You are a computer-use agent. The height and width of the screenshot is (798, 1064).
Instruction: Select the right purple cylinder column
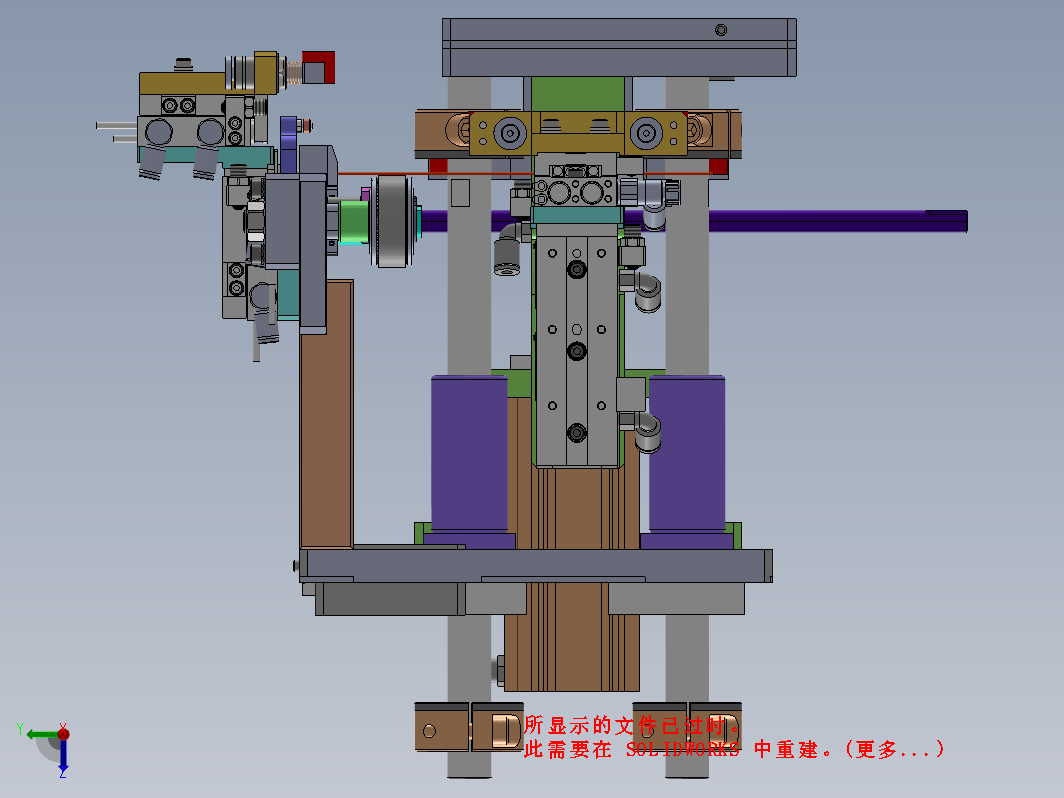point(687,453)
